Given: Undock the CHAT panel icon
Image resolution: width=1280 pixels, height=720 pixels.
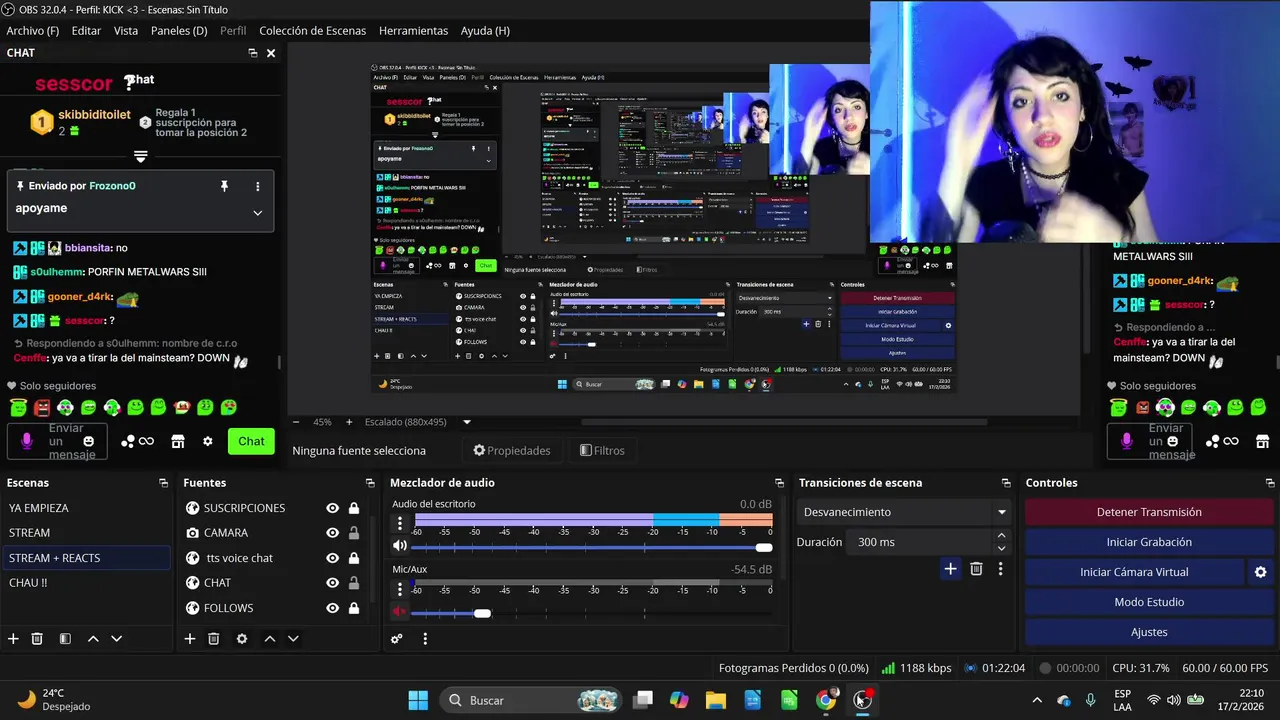Looking at the screenshot, I should (x=253, y=53).
